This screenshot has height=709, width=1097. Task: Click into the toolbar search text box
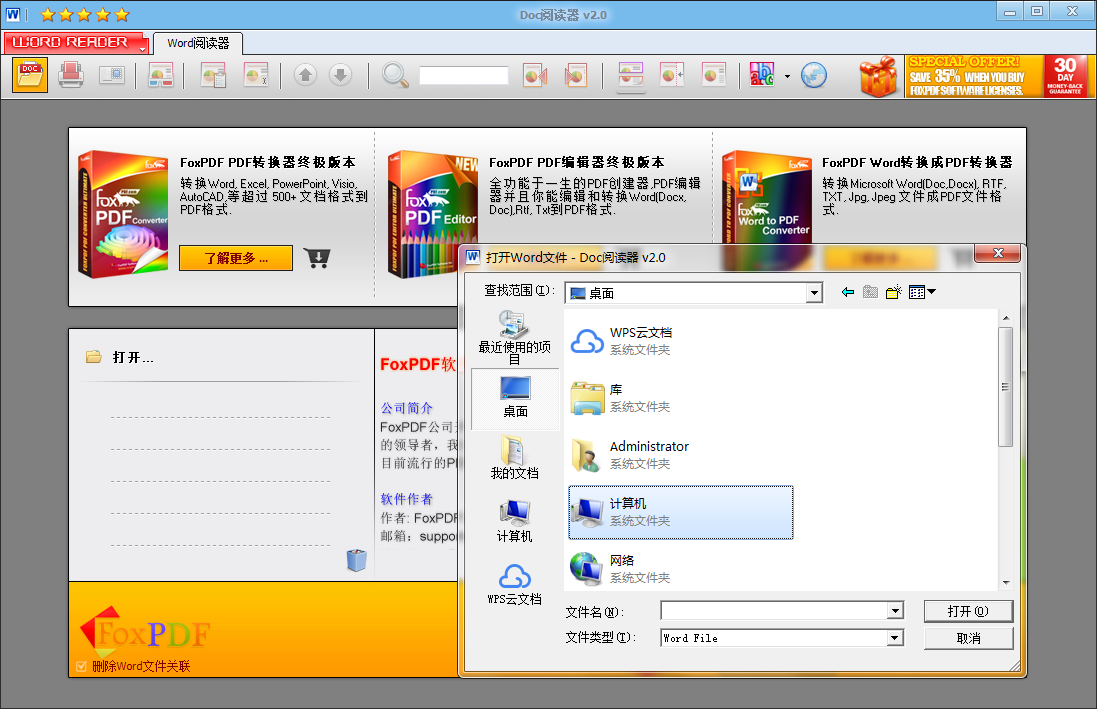coord(464,76)
